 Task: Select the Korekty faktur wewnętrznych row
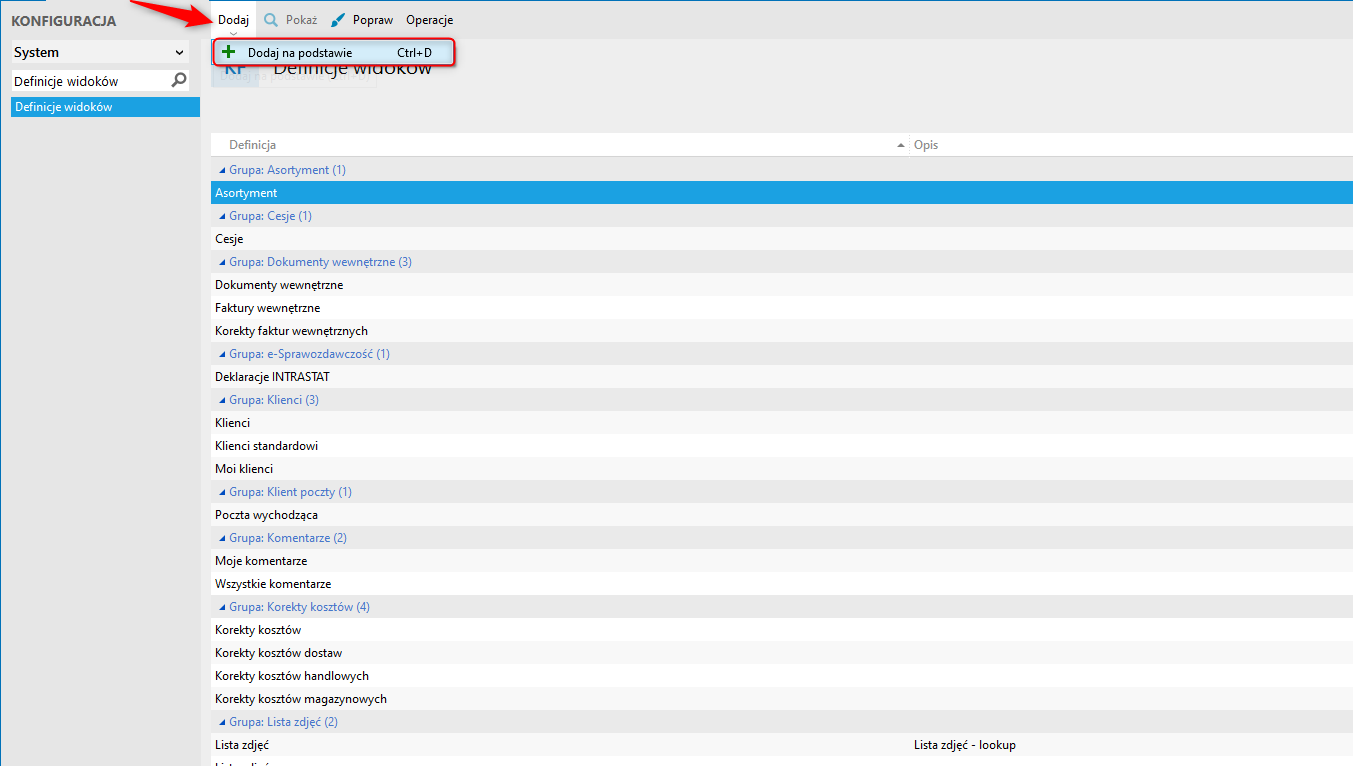782,331
